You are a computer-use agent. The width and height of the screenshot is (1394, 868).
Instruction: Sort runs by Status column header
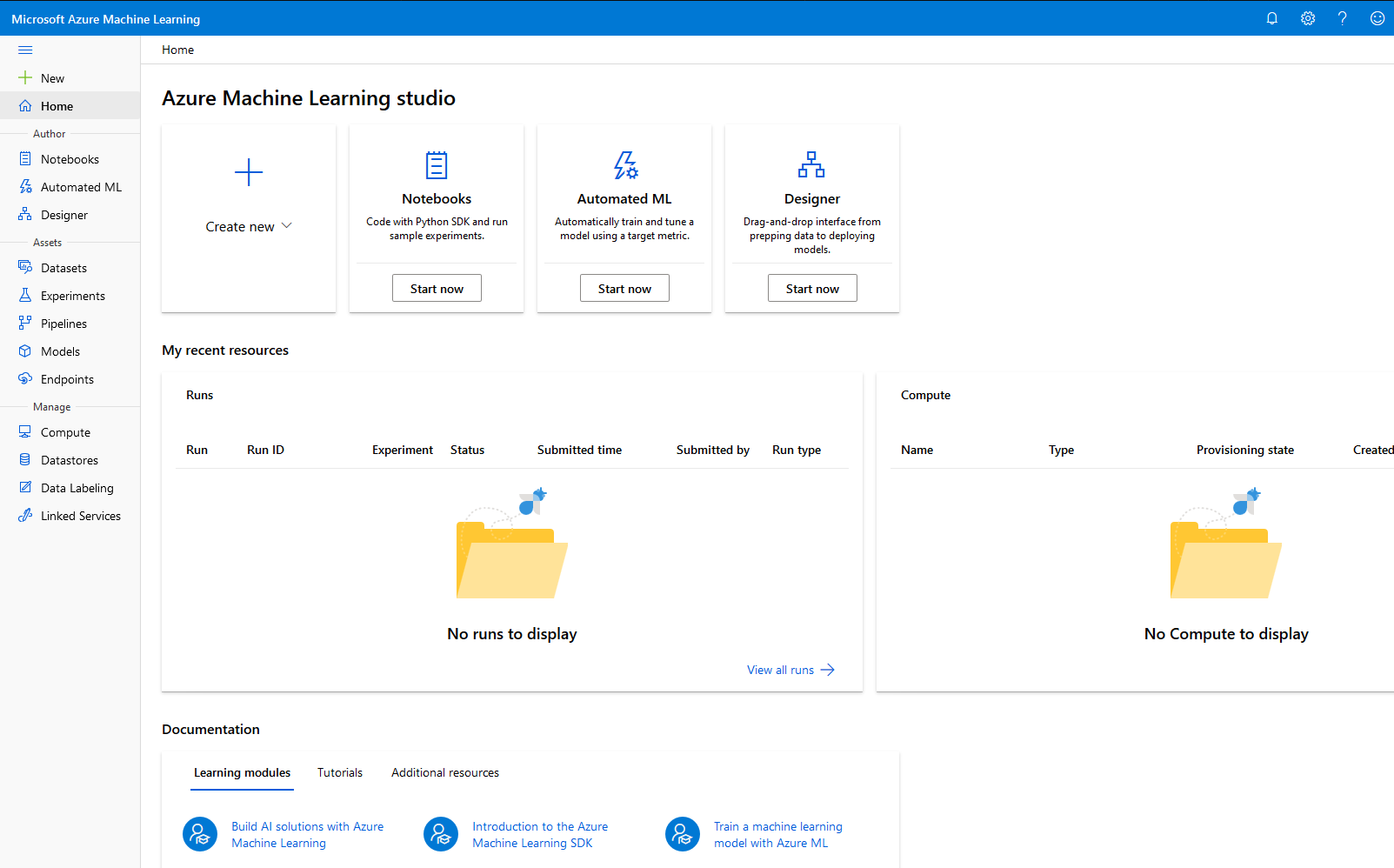467,450
